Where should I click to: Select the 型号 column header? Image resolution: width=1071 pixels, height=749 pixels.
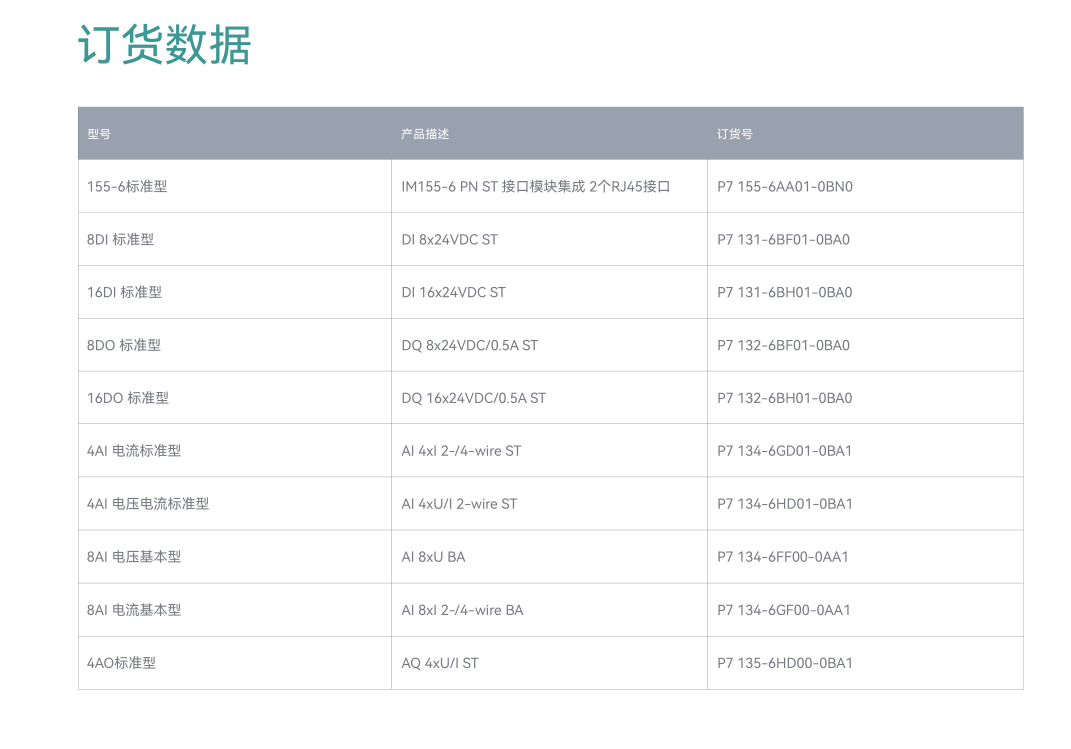tap(99, 134)
